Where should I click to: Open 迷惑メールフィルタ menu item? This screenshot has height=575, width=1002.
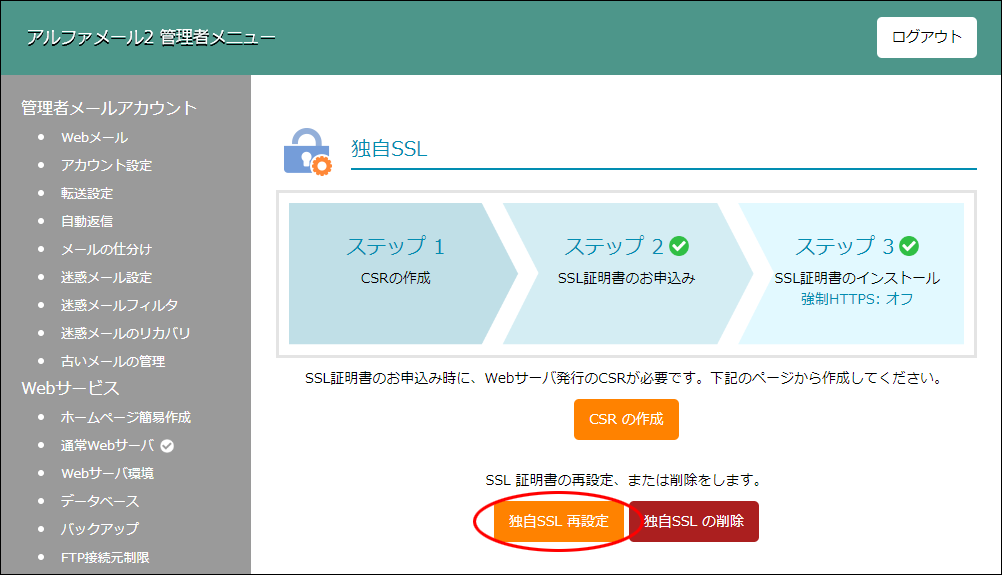(119, 305)
